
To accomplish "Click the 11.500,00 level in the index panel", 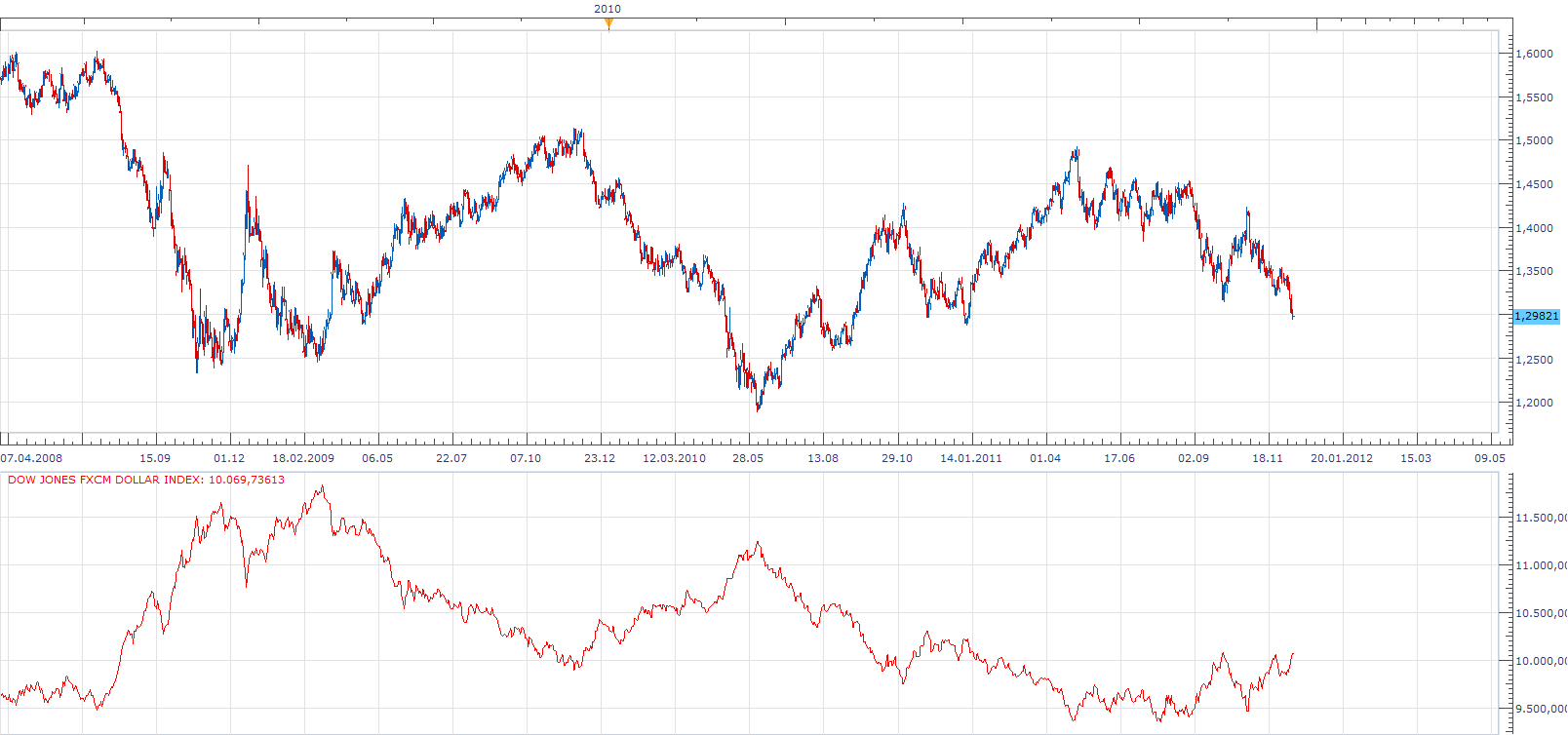I will pos(1541,518).
